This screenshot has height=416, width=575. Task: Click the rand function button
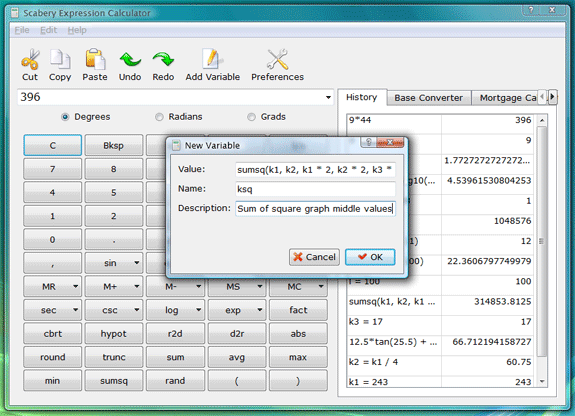175,381
